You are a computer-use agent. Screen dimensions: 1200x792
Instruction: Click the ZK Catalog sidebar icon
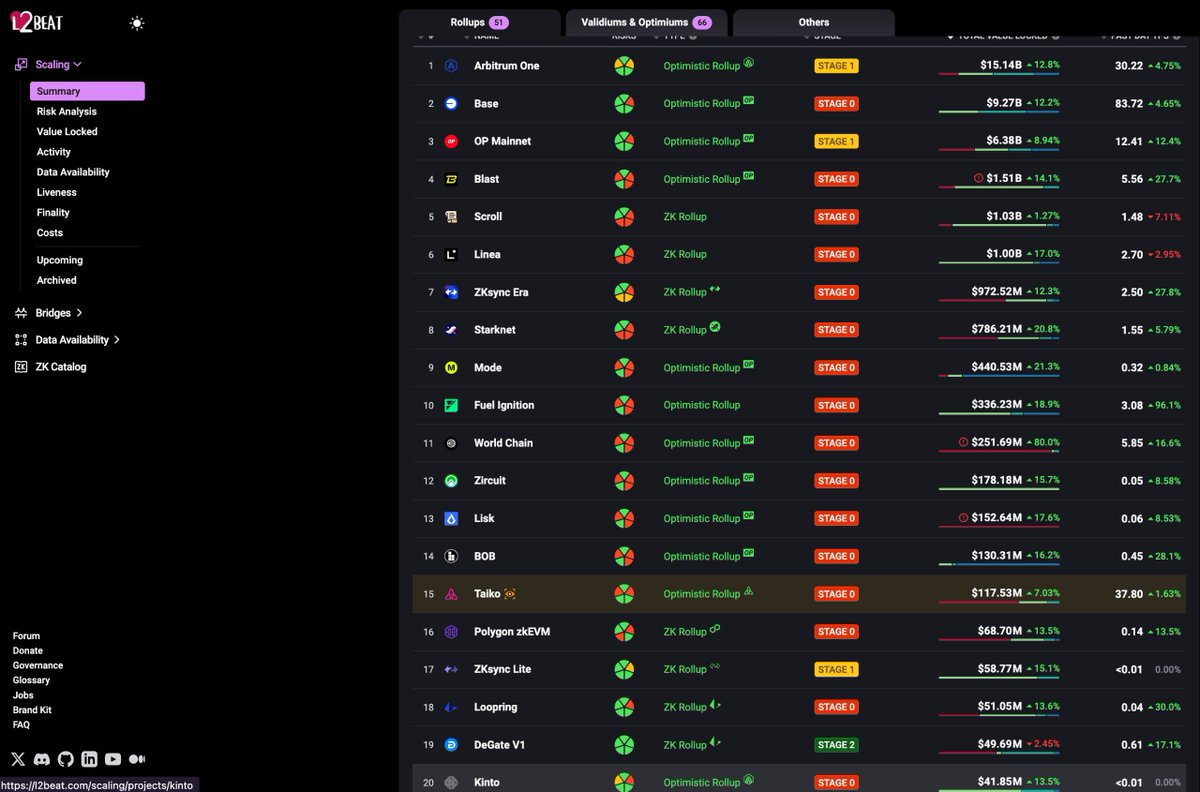pos(21,367)
